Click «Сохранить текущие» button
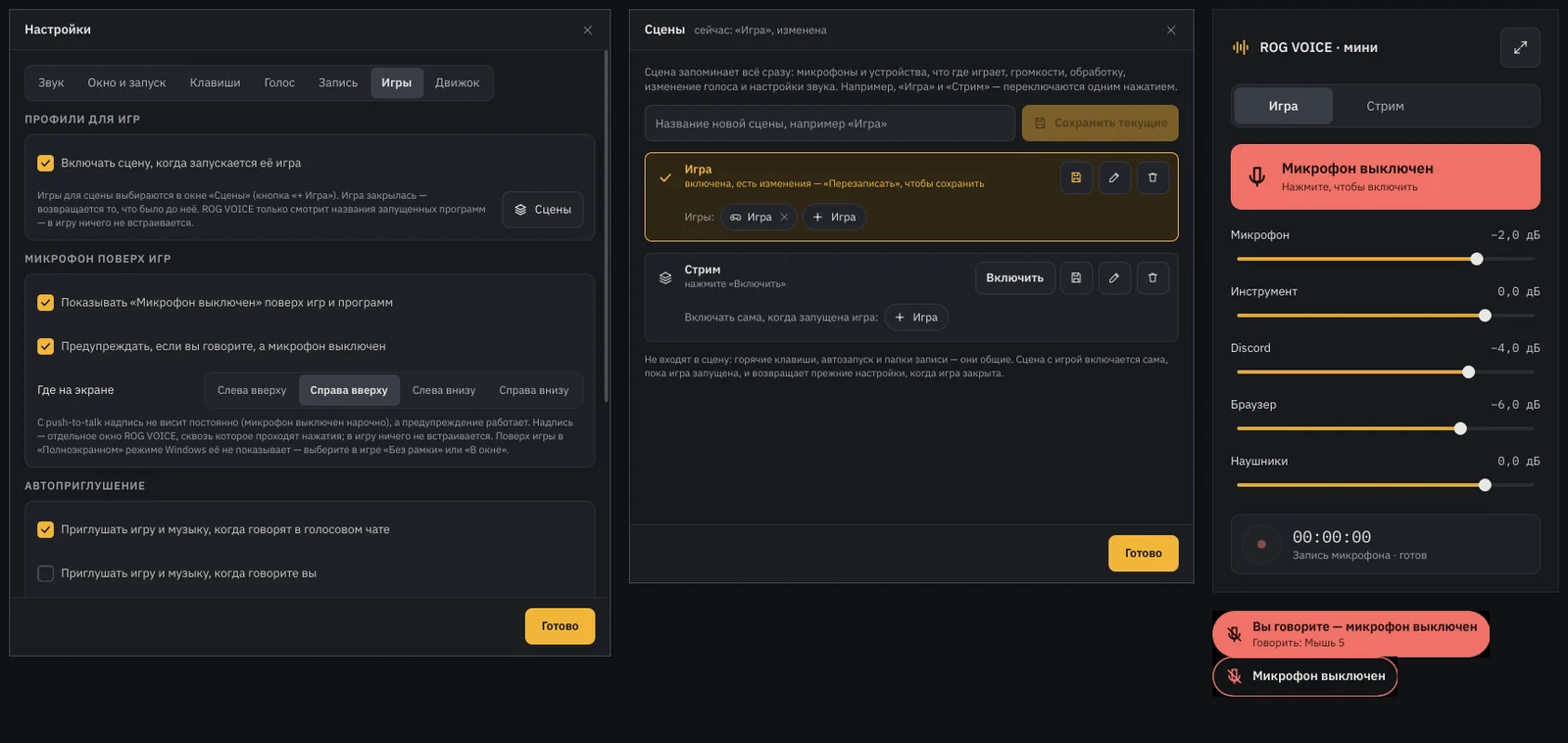This screenshot has width=1568, height=743. coord(1100,124)
